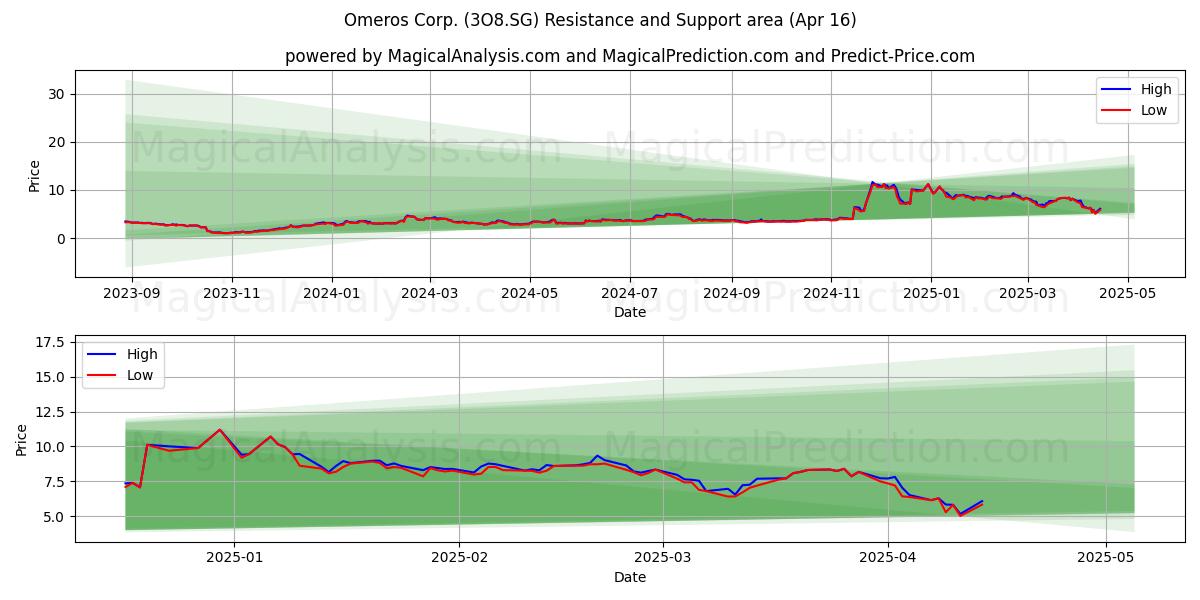Click the '12.5' price tick on the bottom chart
Screen dimensions: 1200x600
[52, 412]
